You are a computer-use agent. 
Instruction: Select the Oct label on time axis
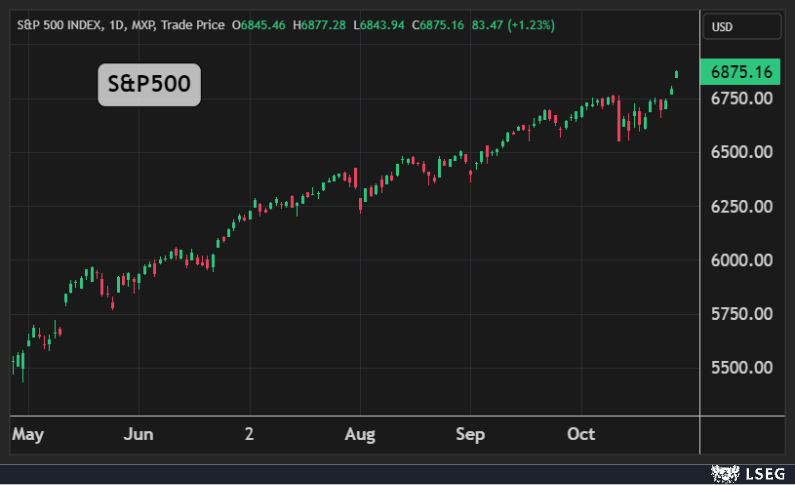(581, 434)
